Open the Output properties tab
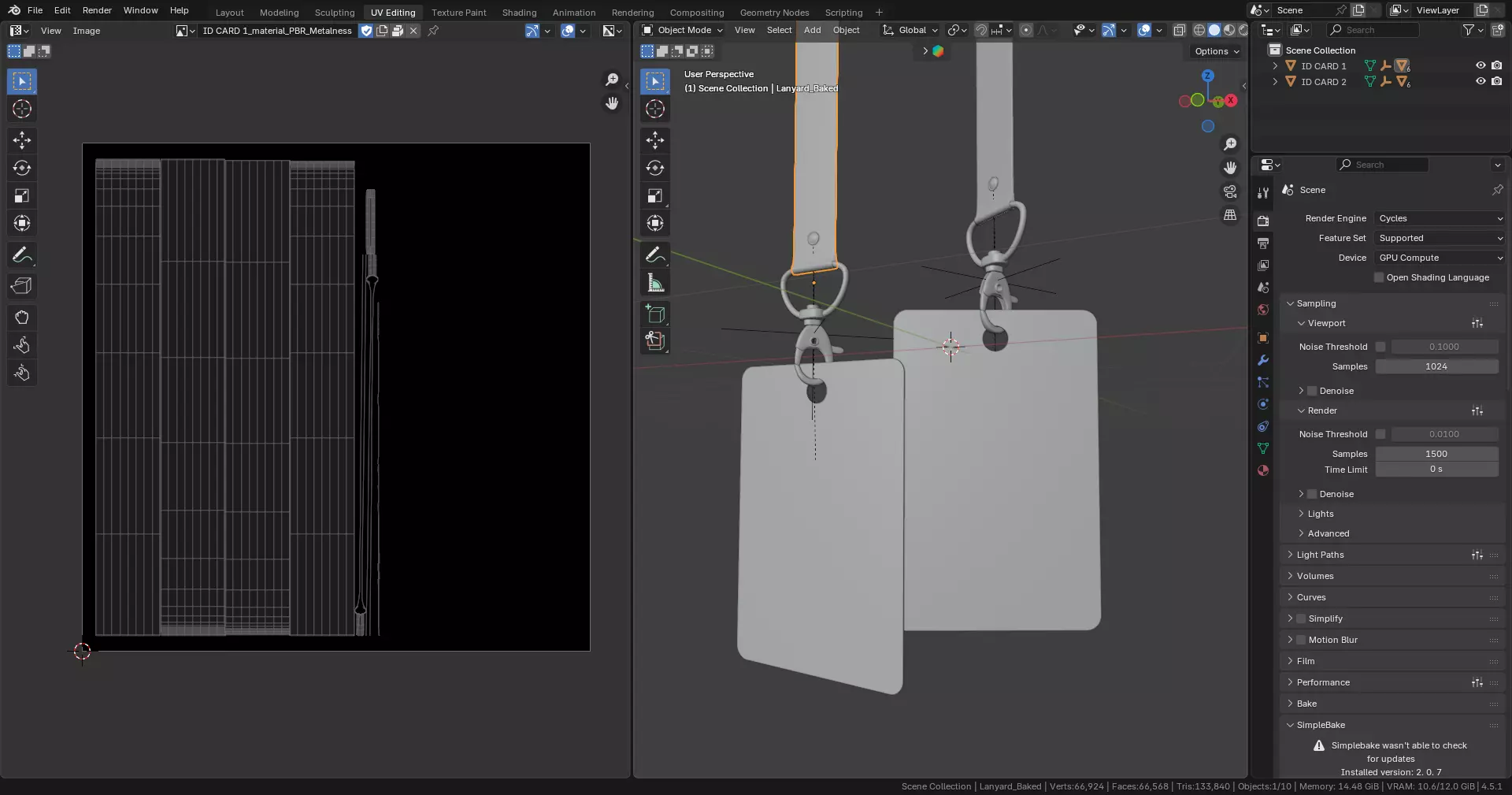Screen dimensions: 1512x795 pos(1263,243)
